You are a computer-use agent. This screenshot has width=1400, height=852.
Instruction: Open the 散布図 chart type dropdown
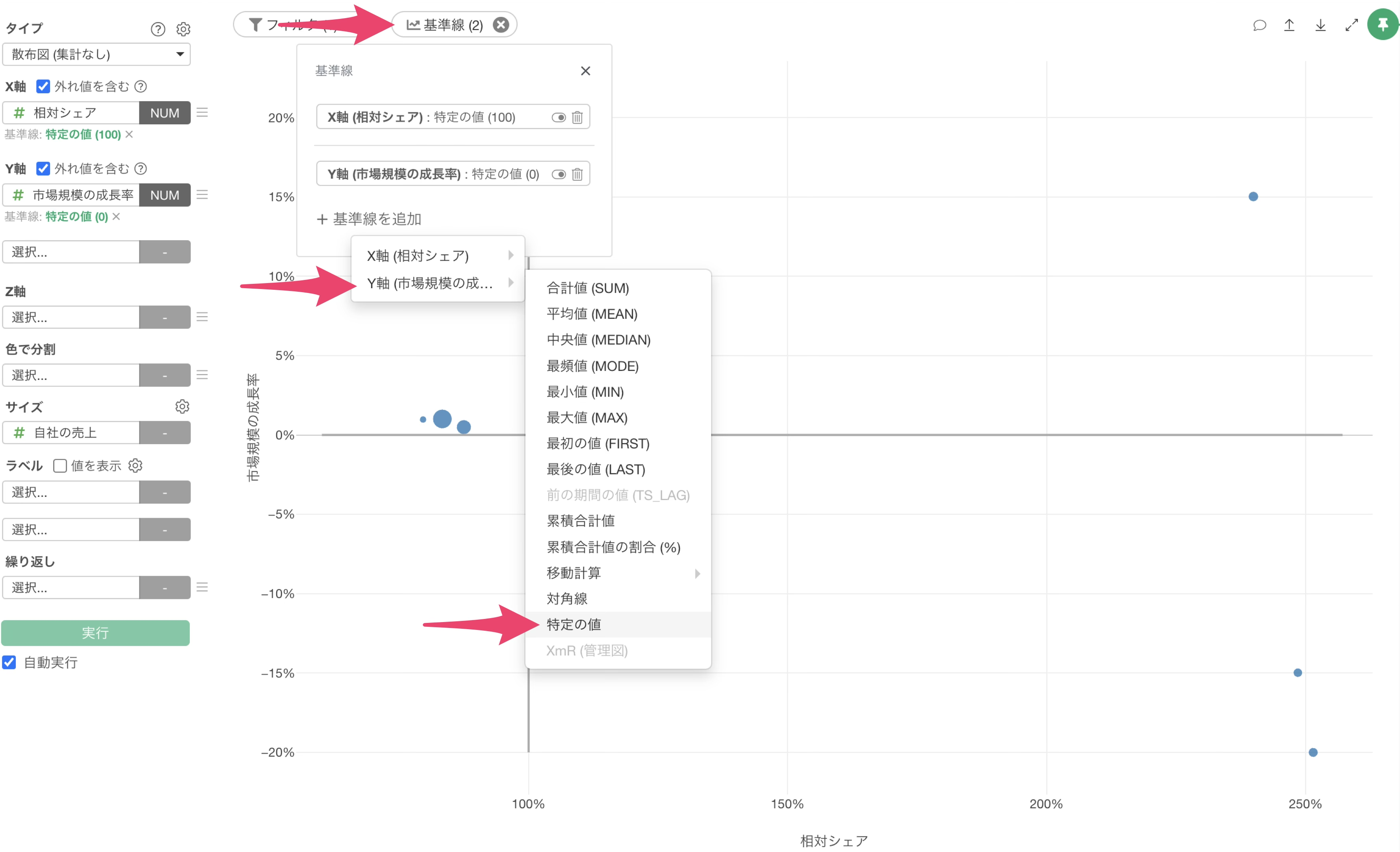96,54
